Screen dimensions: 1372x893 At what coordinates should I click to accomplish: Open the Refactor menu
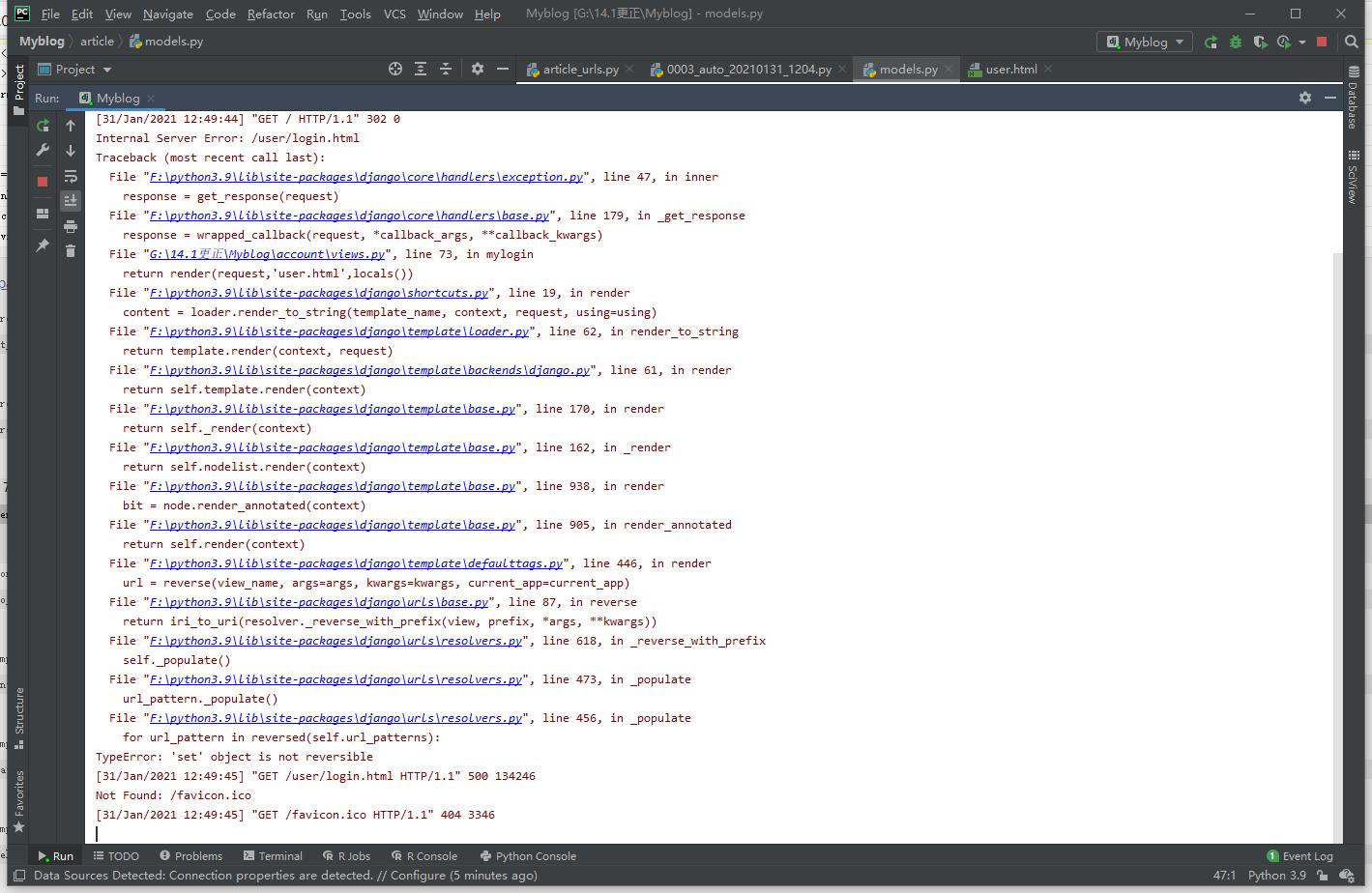pyautogui.click(x=271, y=14)
